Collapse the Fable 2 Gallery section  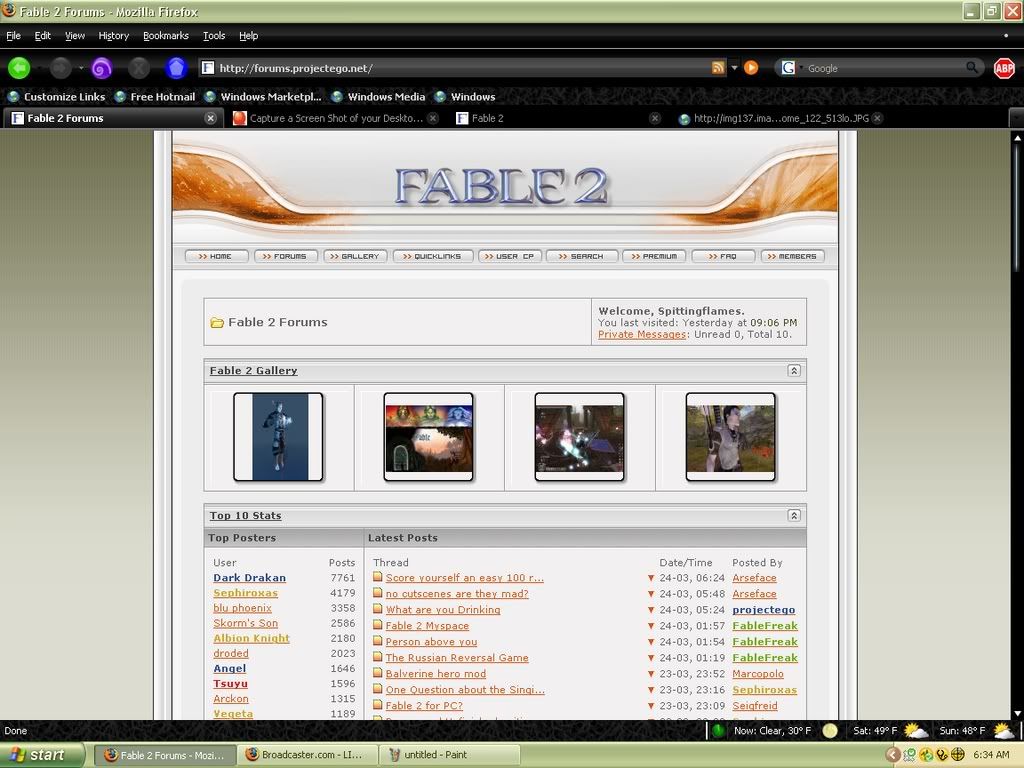pos(794,371)
